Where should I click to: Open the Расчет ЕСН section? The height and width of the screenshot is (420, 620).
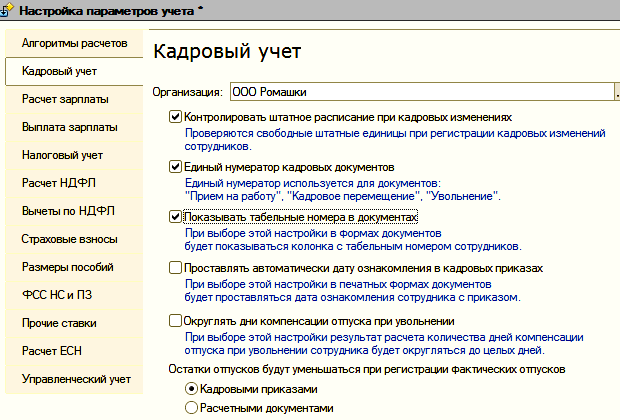pos(74,351)
